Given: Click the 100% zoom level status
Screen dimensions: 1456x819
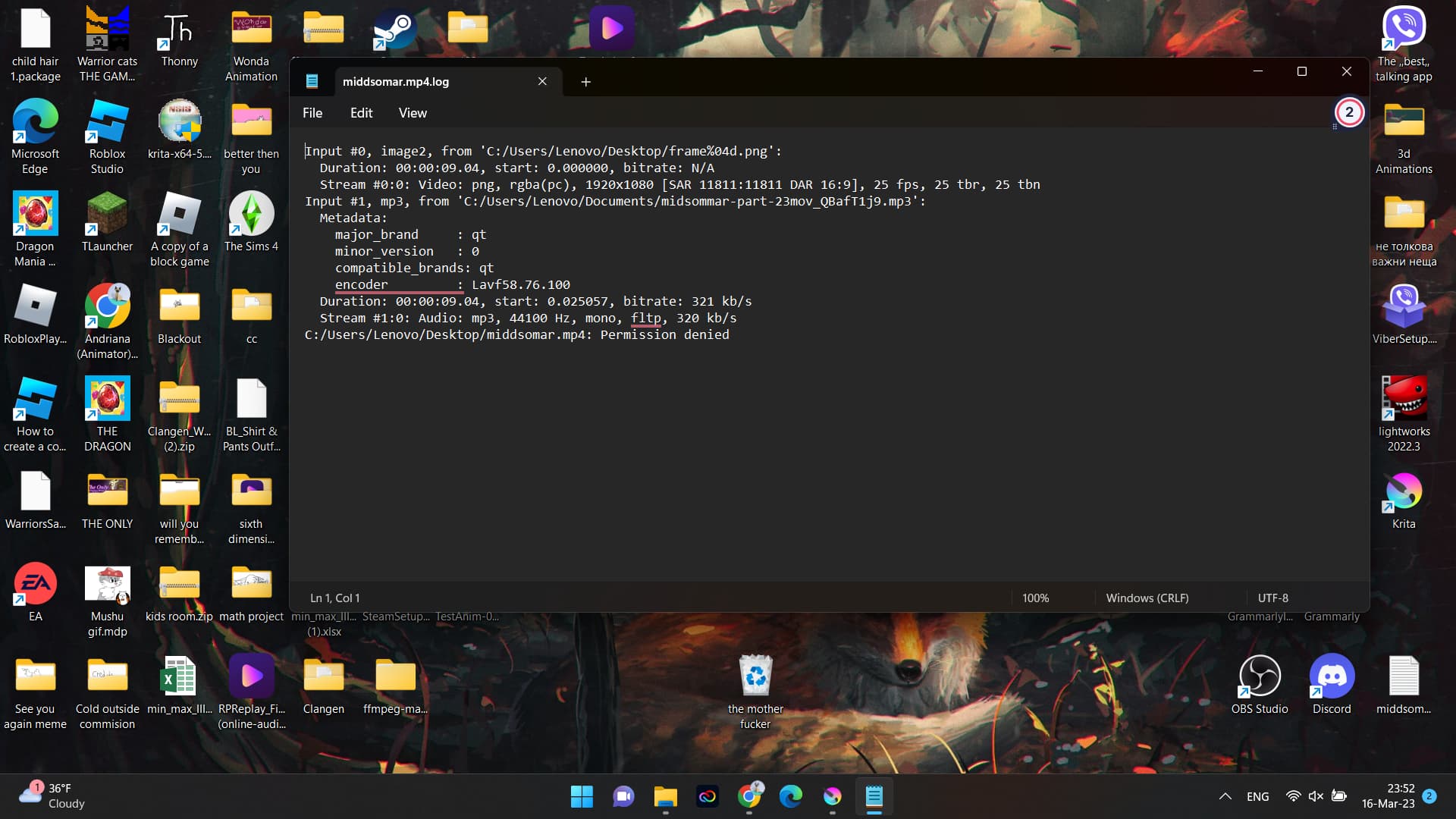Looking at the screenshot, I should click(x=1035, y=598).
